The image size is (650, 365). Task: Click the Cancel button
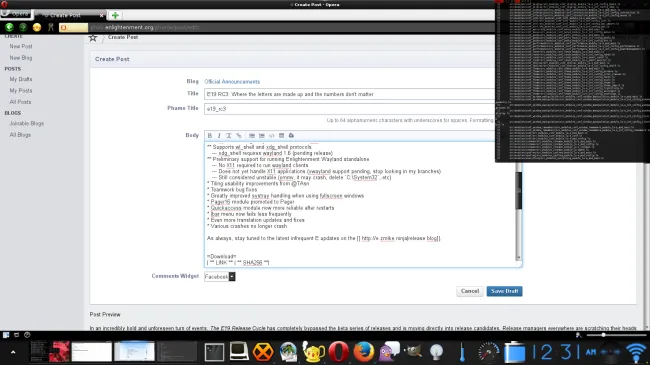coord(470,291)
